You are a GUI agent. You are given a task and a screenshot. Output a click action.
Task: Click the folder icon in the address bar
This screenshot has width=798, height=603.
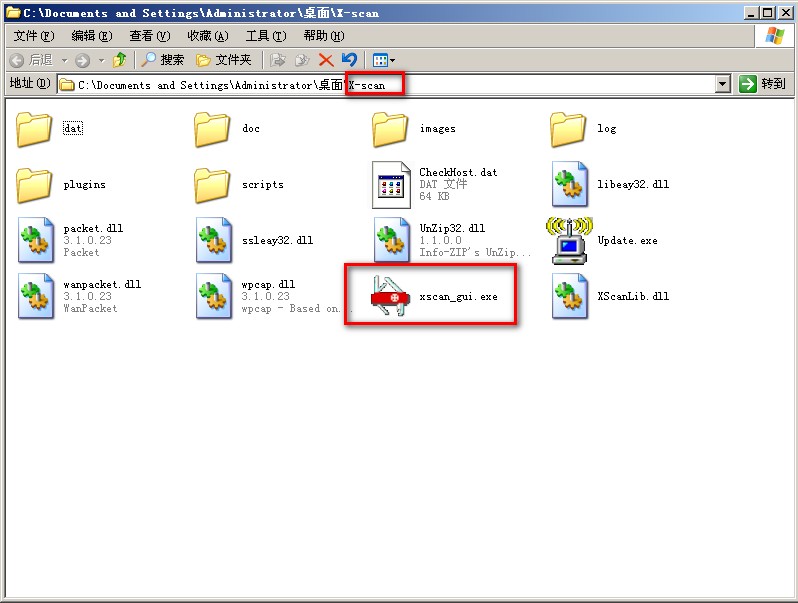coord(67,84)
